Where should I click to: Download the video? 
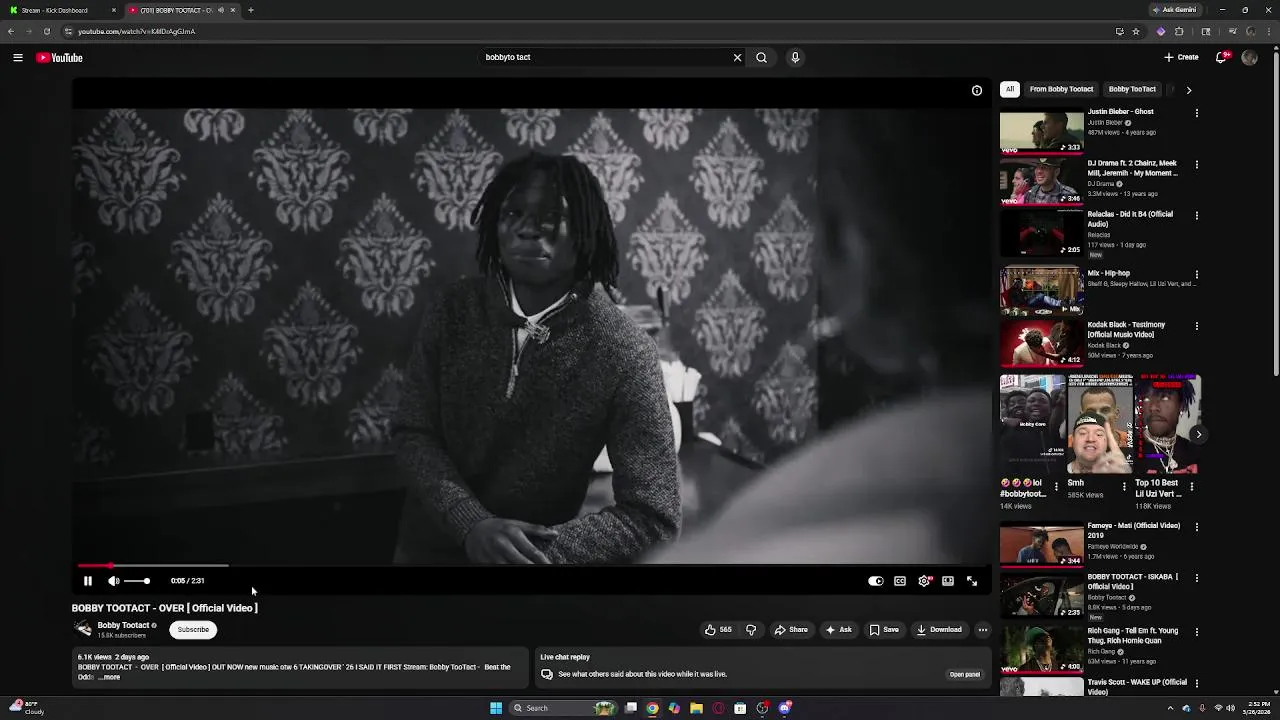click(939, 630)
